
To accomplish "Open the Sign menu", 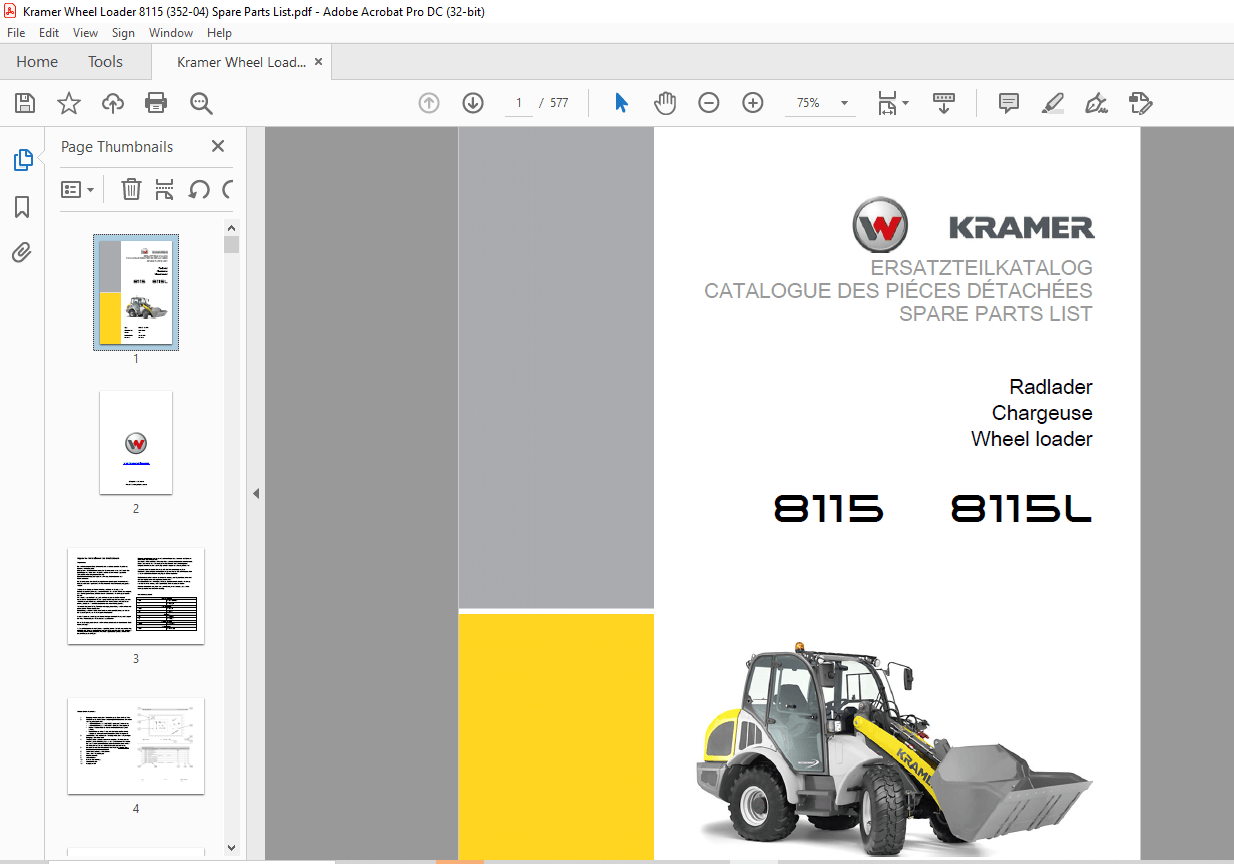I will pyautogui.click(x=123, y=32).
